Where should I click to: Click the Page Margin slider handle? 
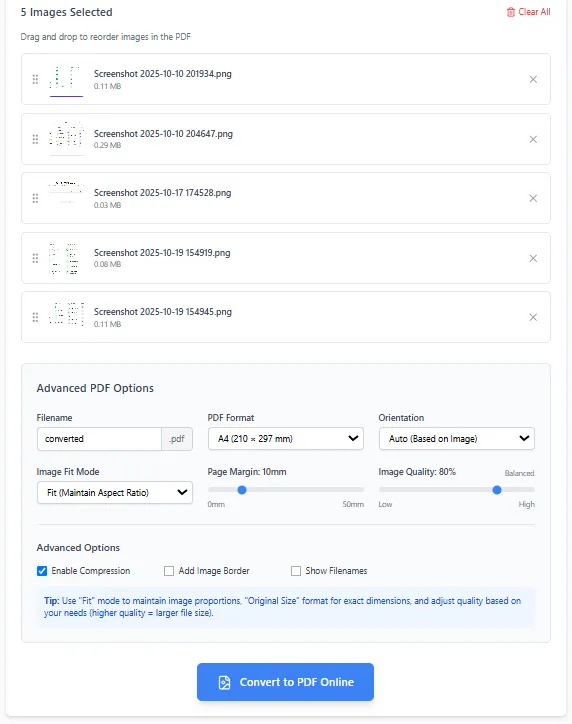242,490
